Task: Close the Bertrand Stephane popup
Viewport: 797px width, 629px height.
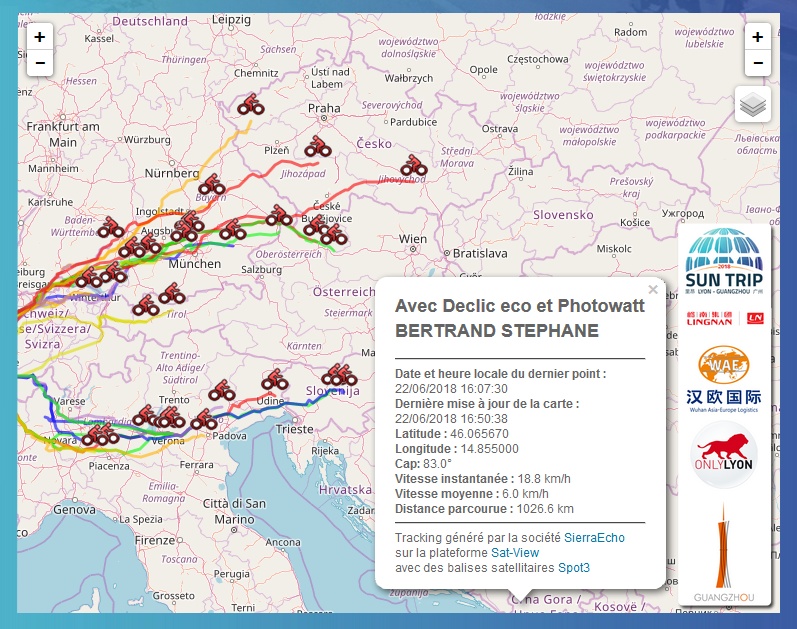Action: tap(653, 289)
